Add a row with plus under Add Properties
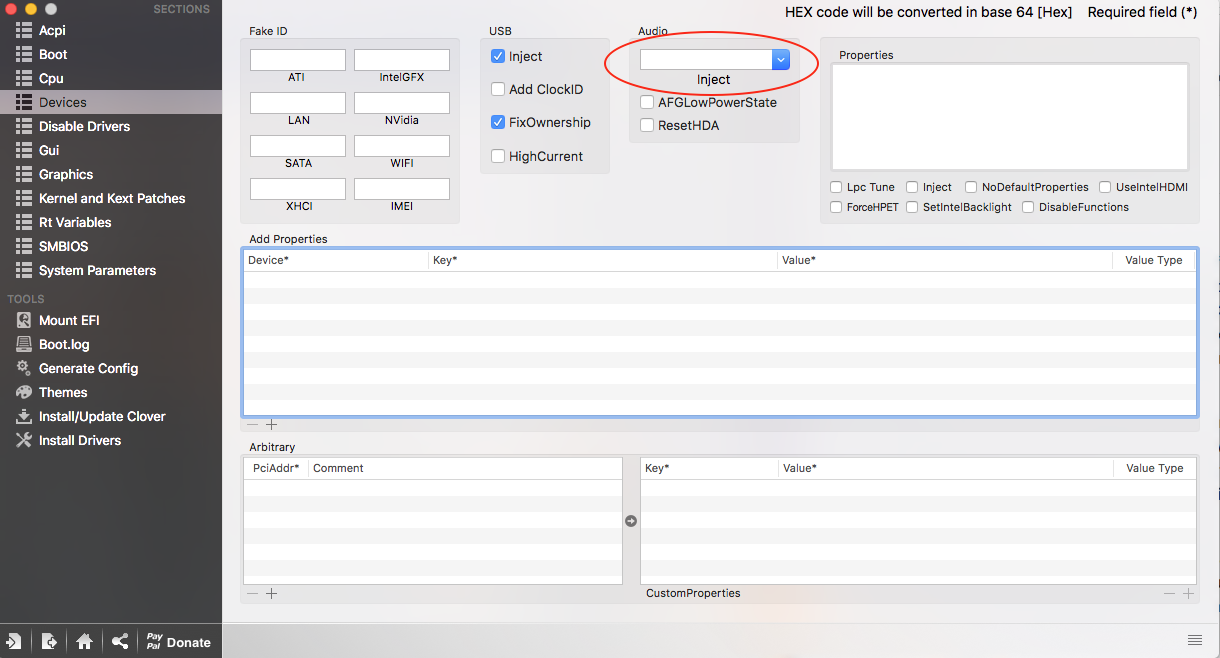This screenshot has height=658, width=1220. point(271,425)
